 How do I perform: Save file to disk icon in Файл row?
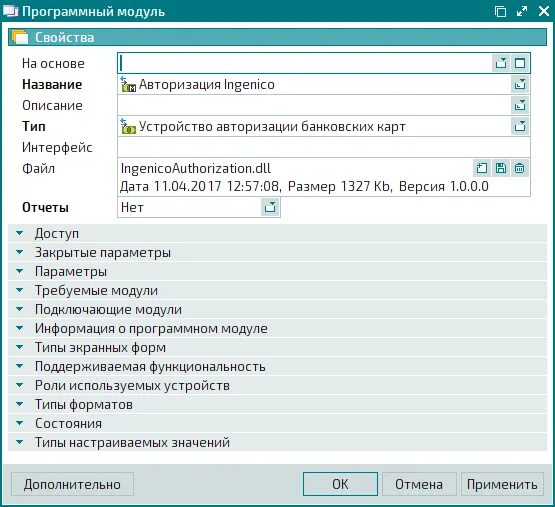point(500,168)
